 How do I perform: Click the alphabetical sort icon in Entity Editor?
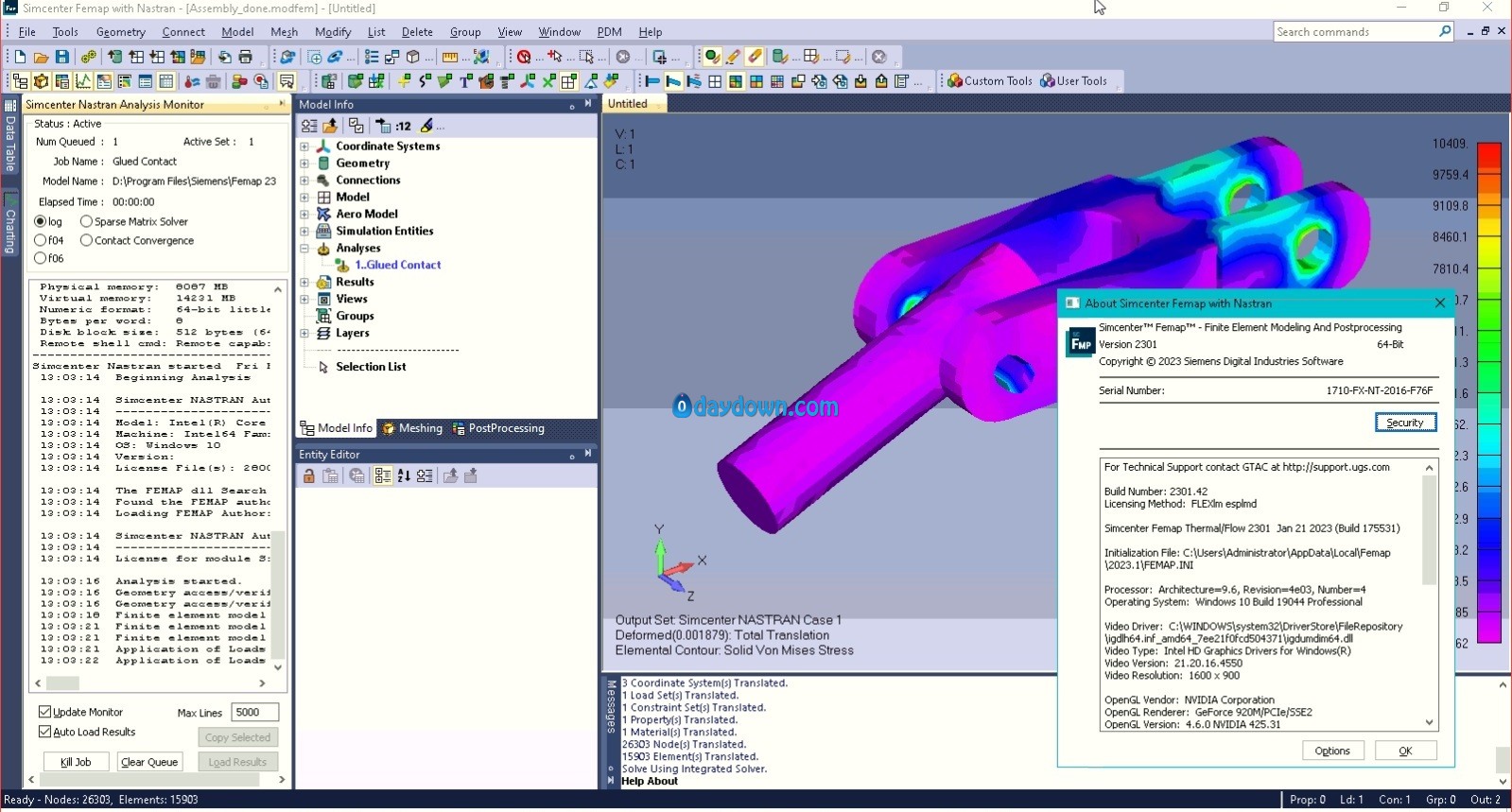[x=404, y=476]
